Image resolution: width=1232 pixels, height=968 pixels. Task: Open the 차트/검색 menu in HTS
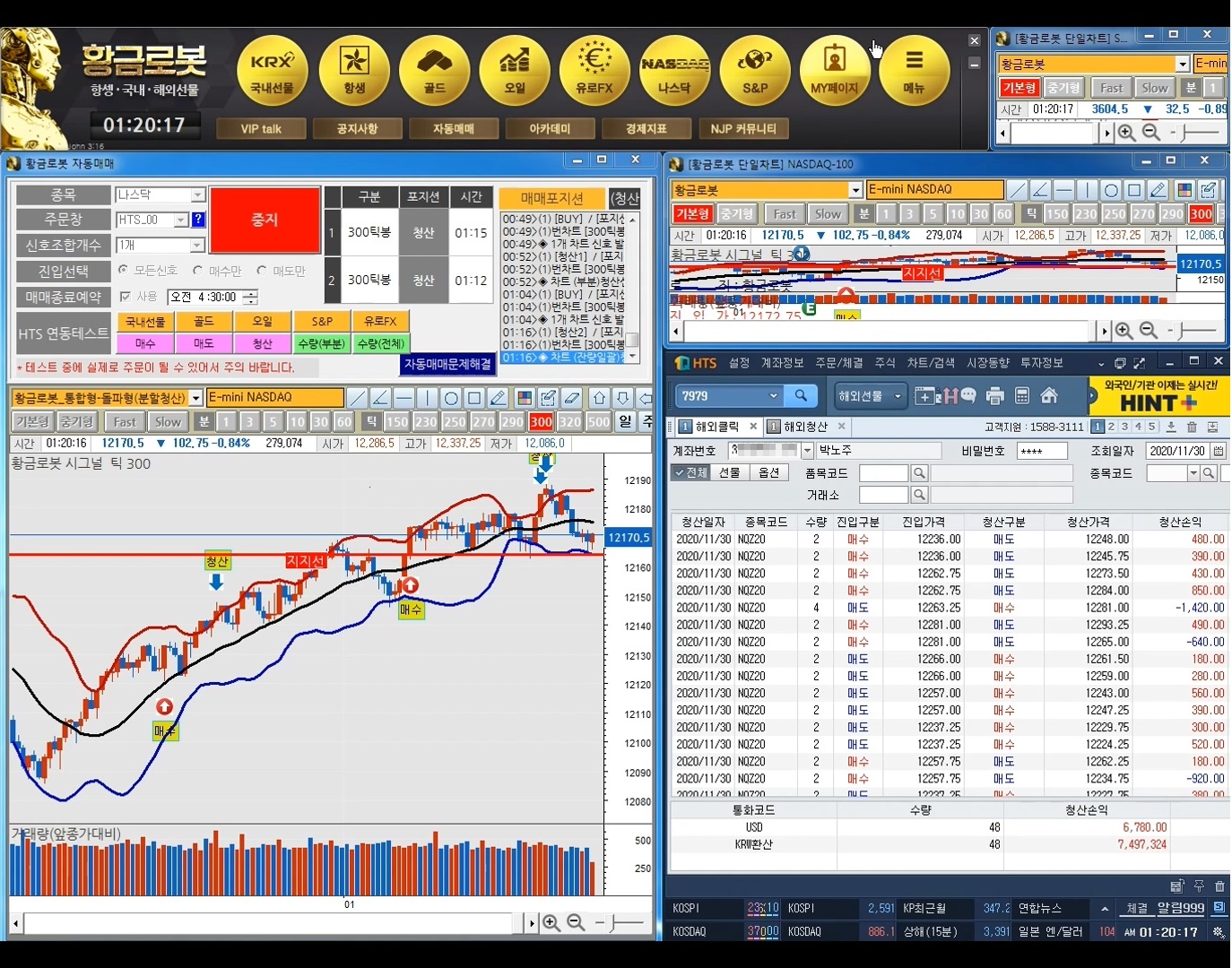click(931, 363)
